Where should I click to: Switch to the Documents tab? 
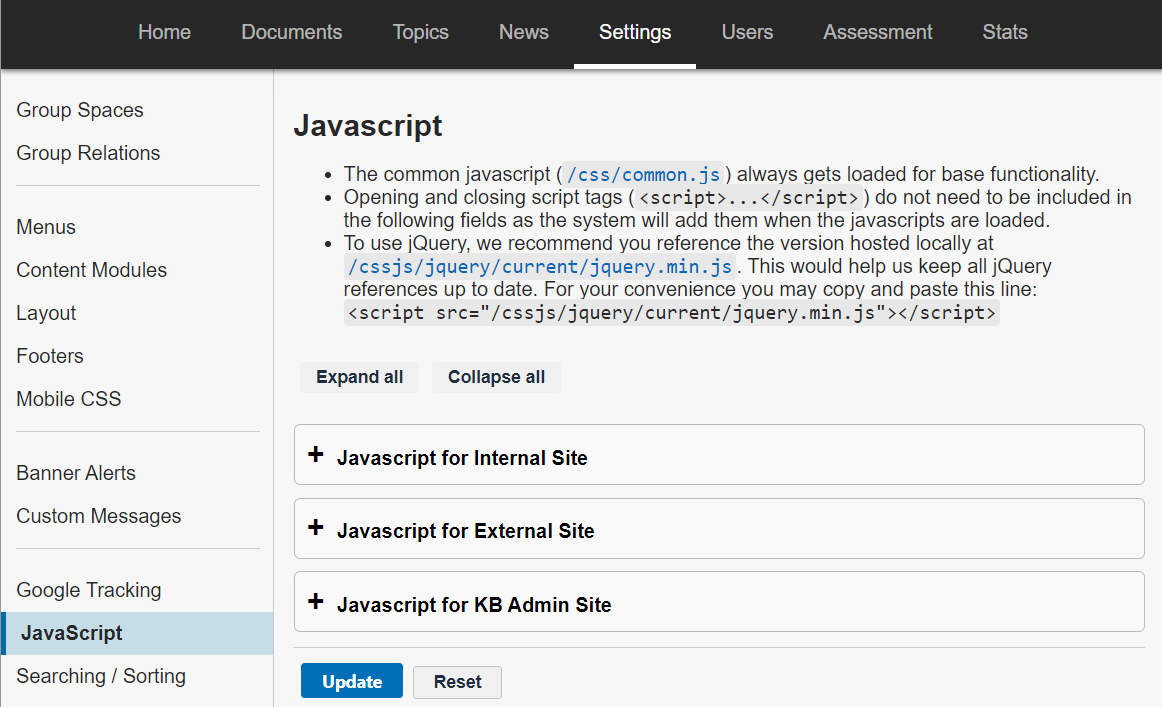(x=292, y=33)
